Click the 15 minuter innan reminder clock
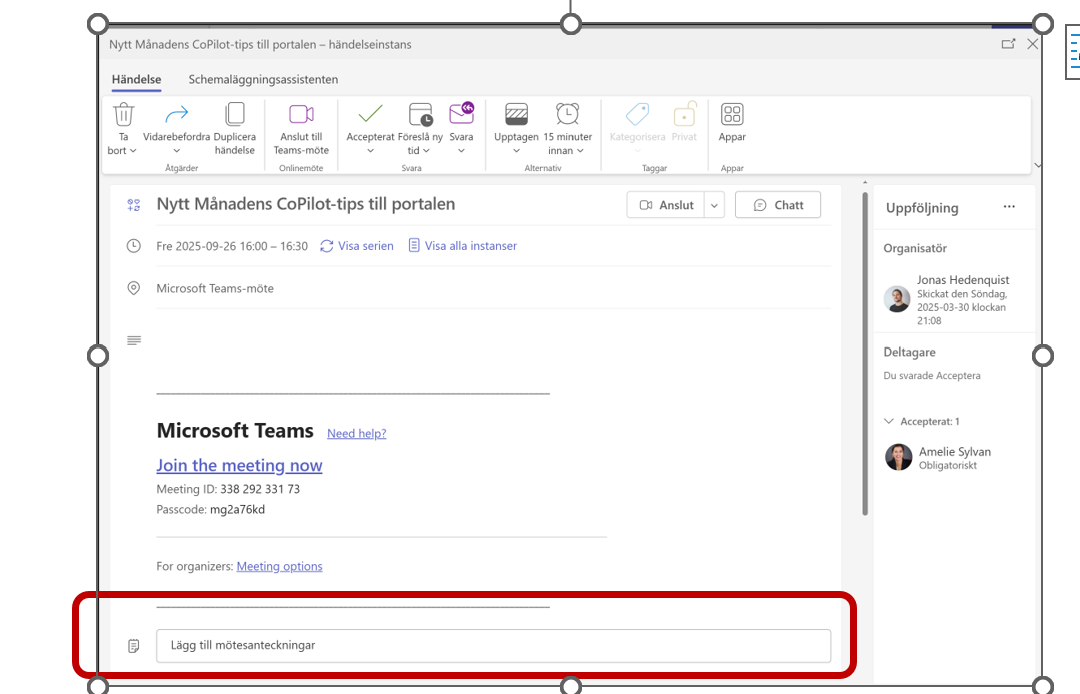Image resolution: width=1080 pixels, height=694 pixels. pyautogui.click(x=568, y=114)
